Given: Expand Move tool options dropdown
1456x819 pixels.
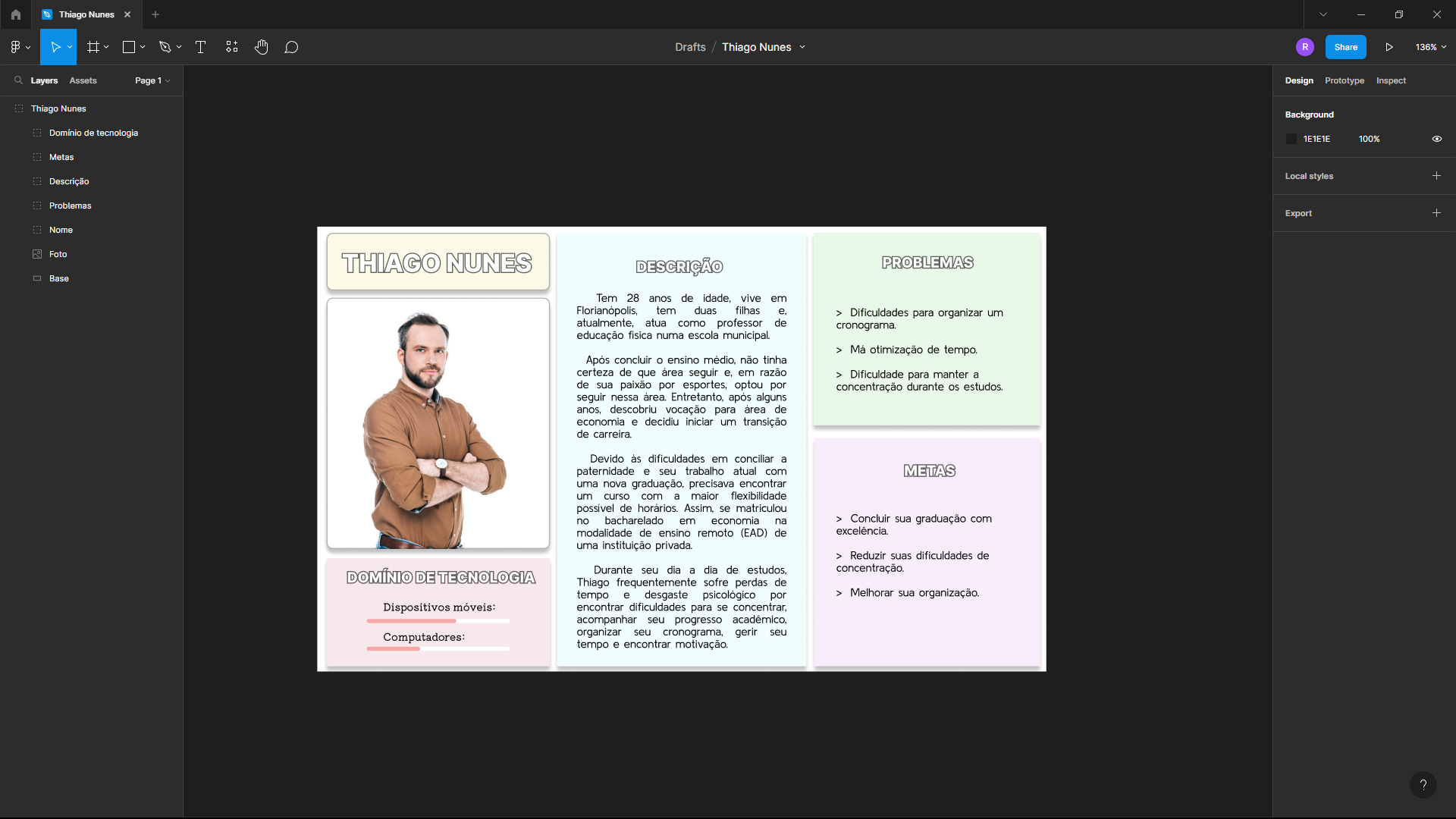Looking at the screenshot, I should 70,47.
